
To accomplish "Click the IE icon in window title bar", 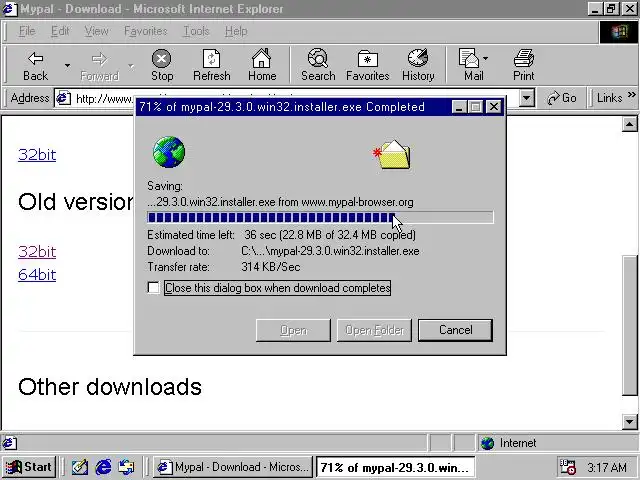I will (x=9, y=9).
